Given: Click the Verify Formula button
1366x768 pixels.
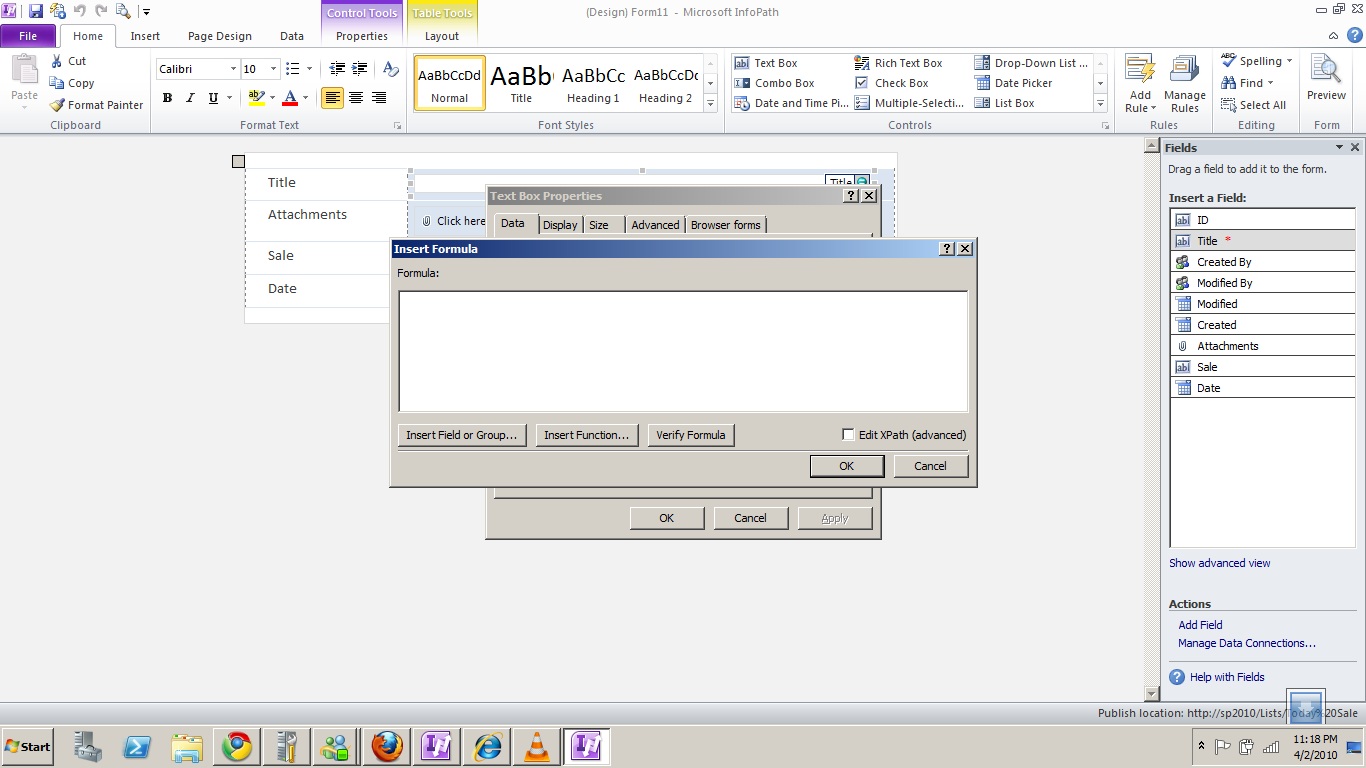Looking at the screenshot, I should pos(690,435).
